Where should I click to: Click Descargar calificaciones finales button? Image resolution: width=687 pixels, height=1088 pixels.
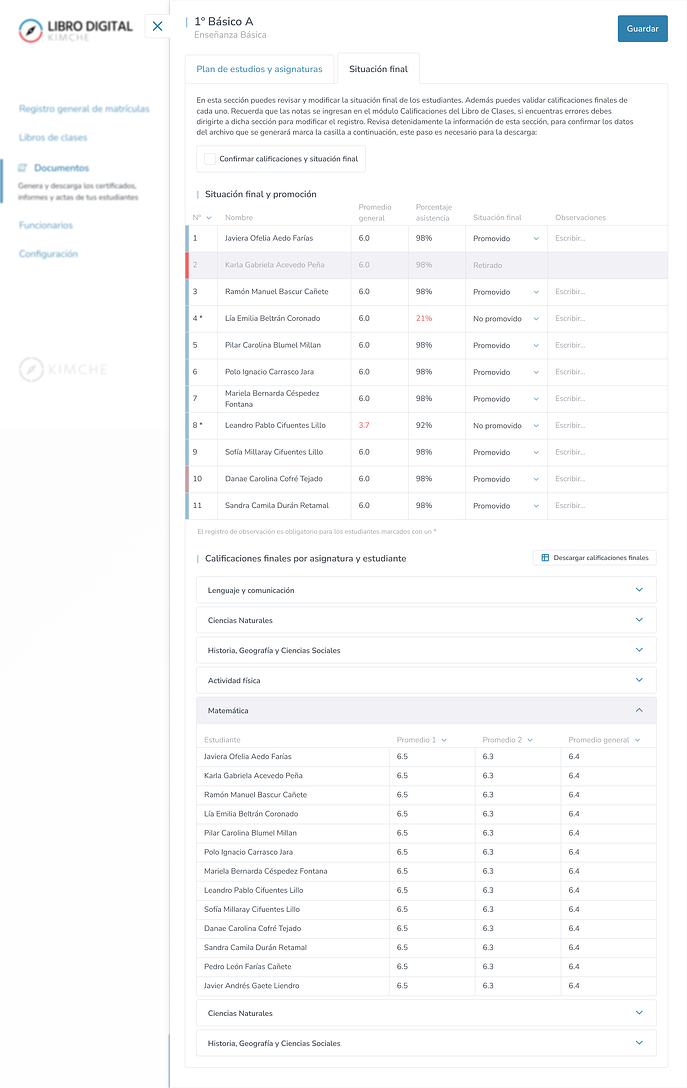point(595,558)
